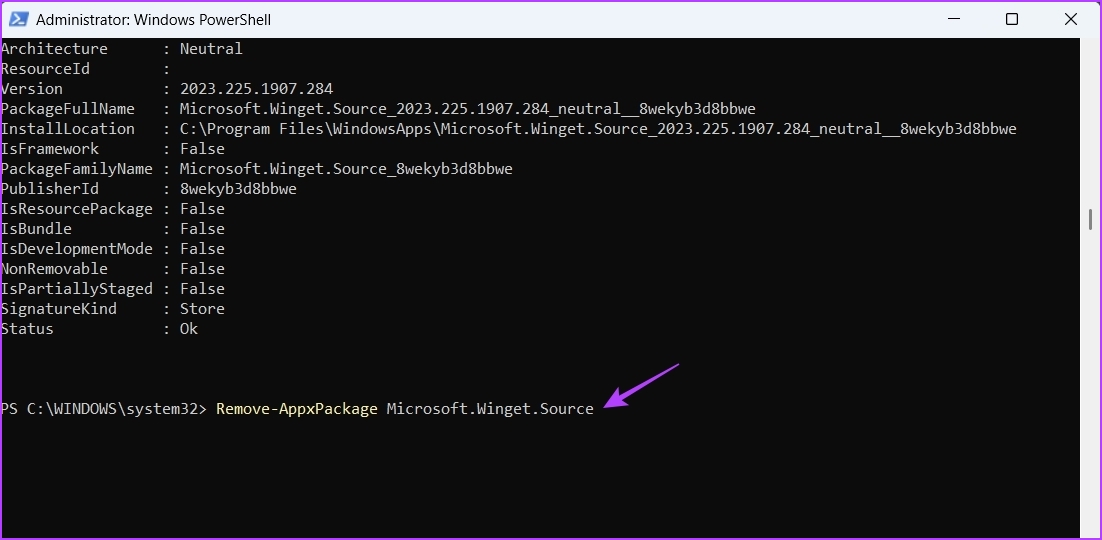Click the SignatureKind value Store
Viewport: 1102px width, 540px height.
pos(202,309)
